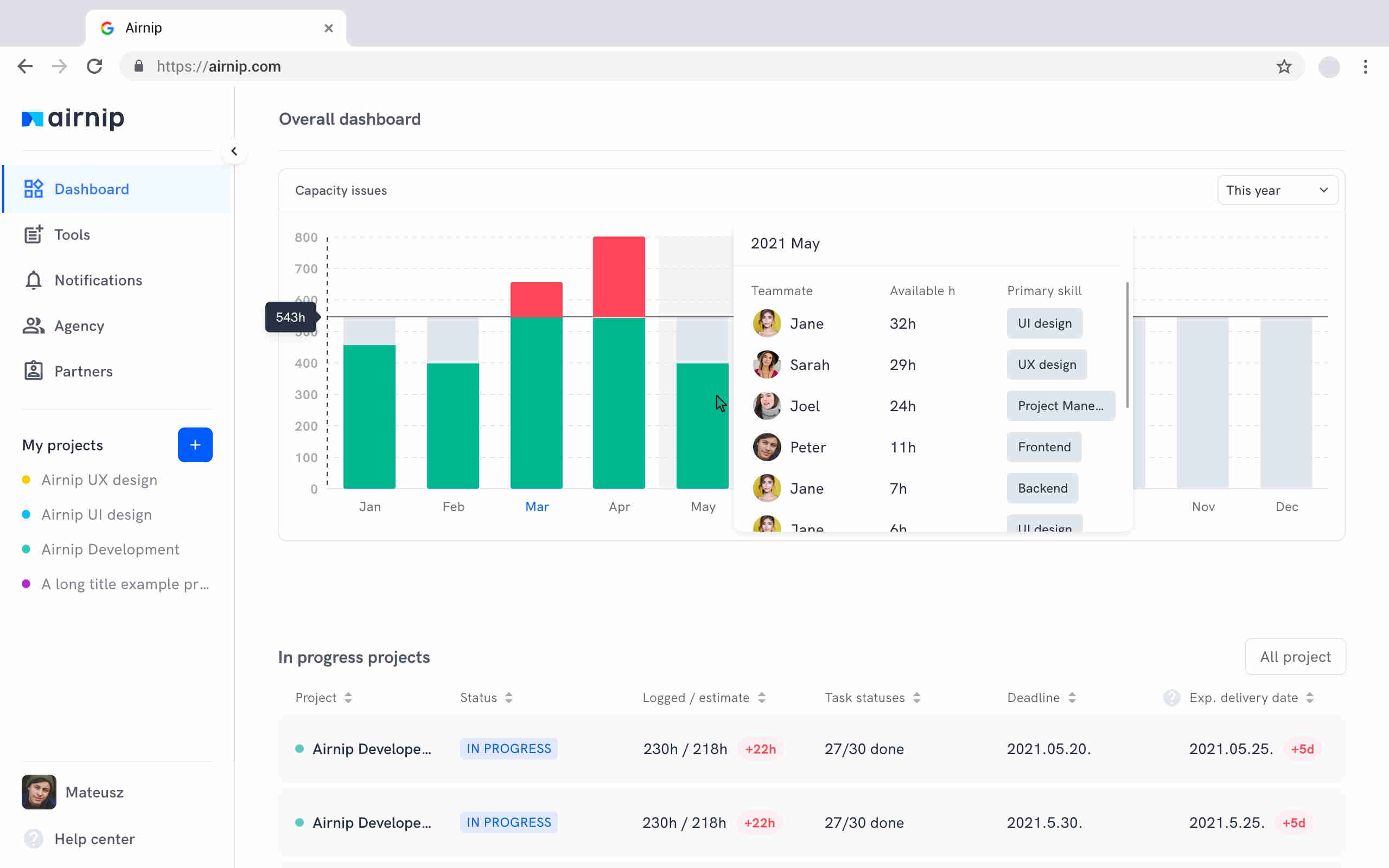Open Airnip Develope... project with 2021.5.30. deadline
This screenshot has width=1389, height=868.
[371, 822]
